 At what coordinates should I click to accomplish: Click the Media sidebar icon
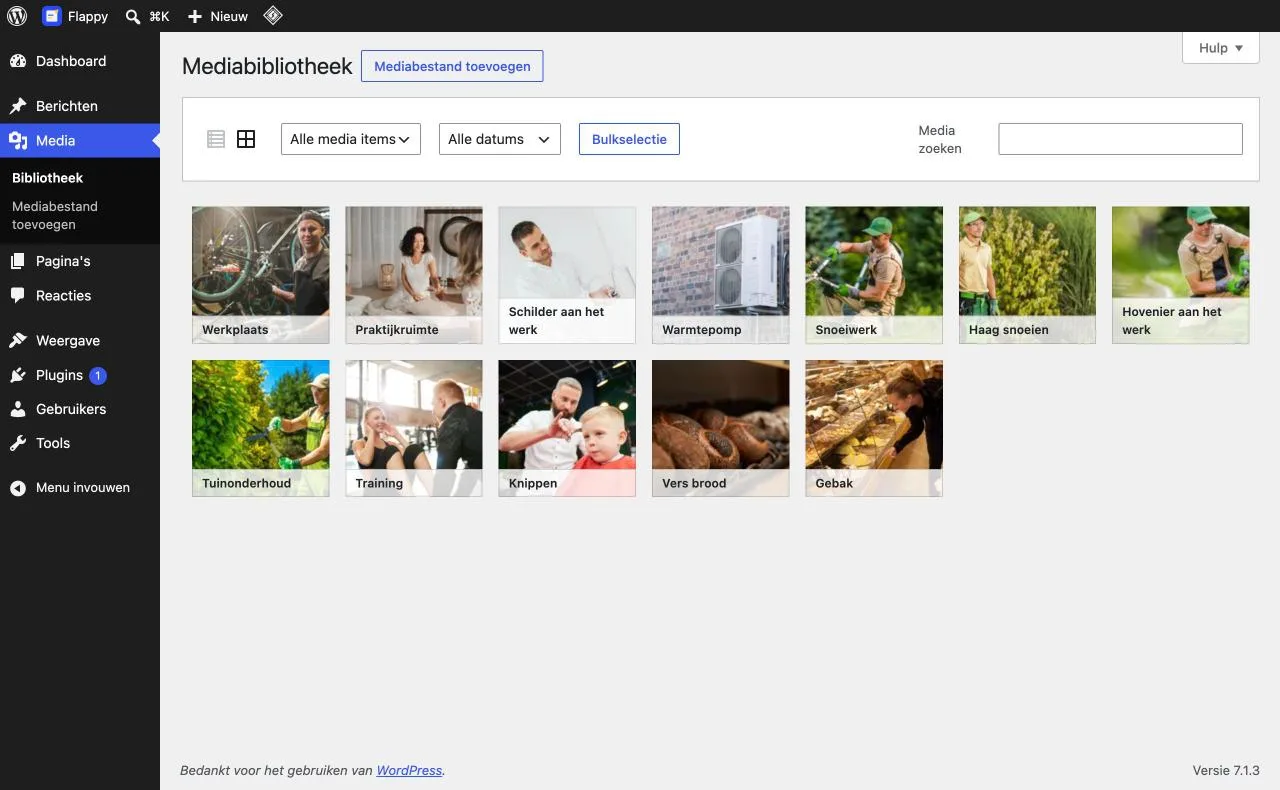click(x=18, y=141)
